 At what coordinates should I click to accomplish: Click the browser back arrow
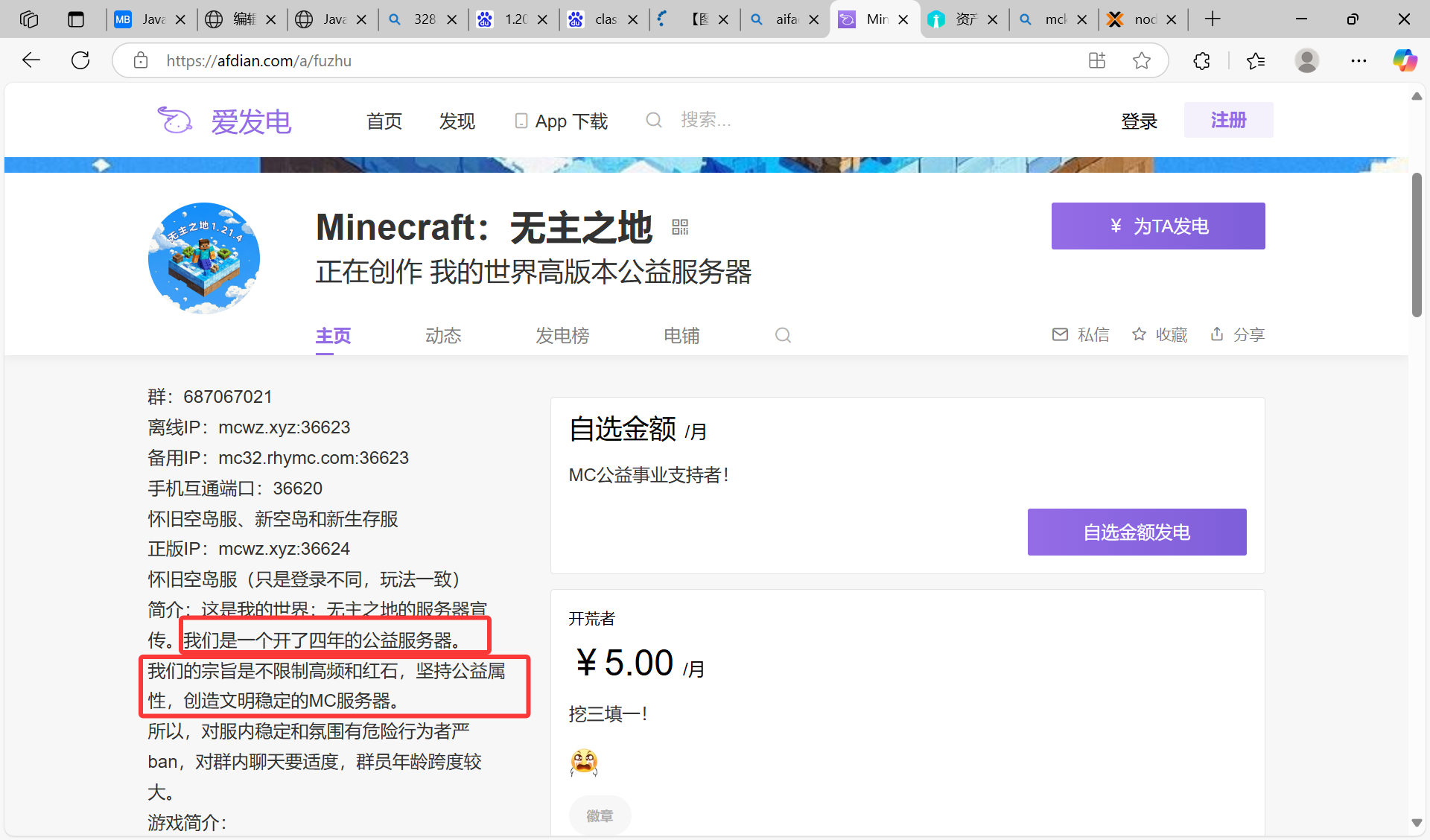[31, 60]
